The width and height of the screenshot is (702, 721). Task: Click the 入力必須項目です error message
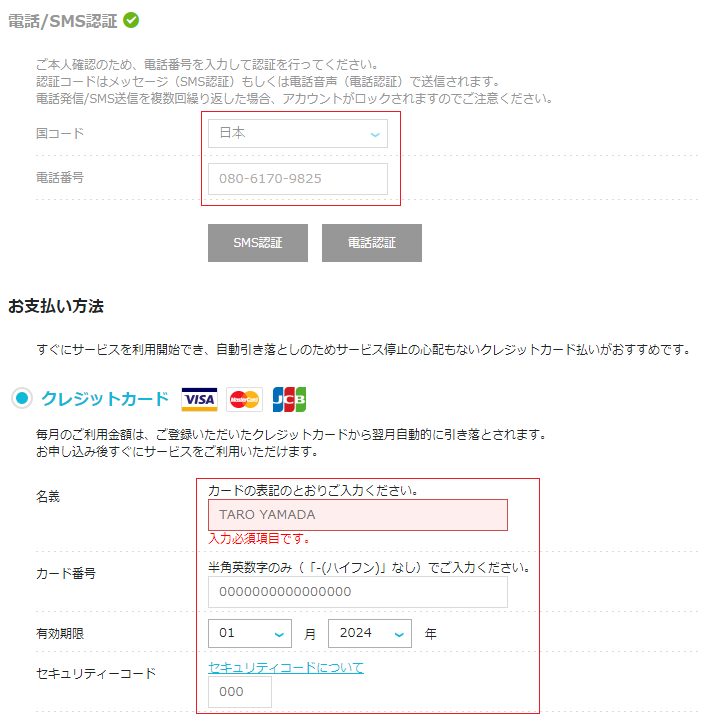click(x=258, y=539)
